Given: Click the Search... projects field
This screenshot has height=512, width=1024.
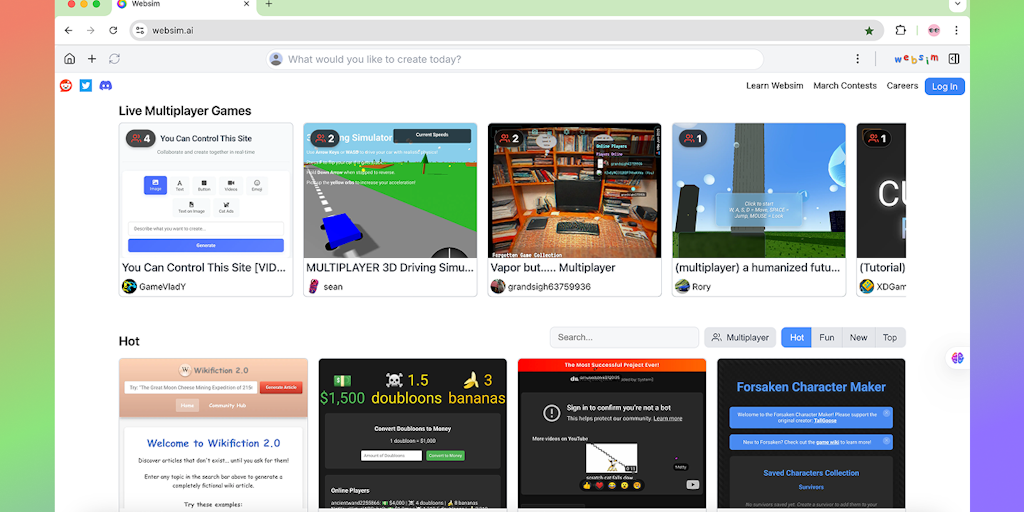Looking at the screenshot, I should pyautogui.click(x=624, y=338).
